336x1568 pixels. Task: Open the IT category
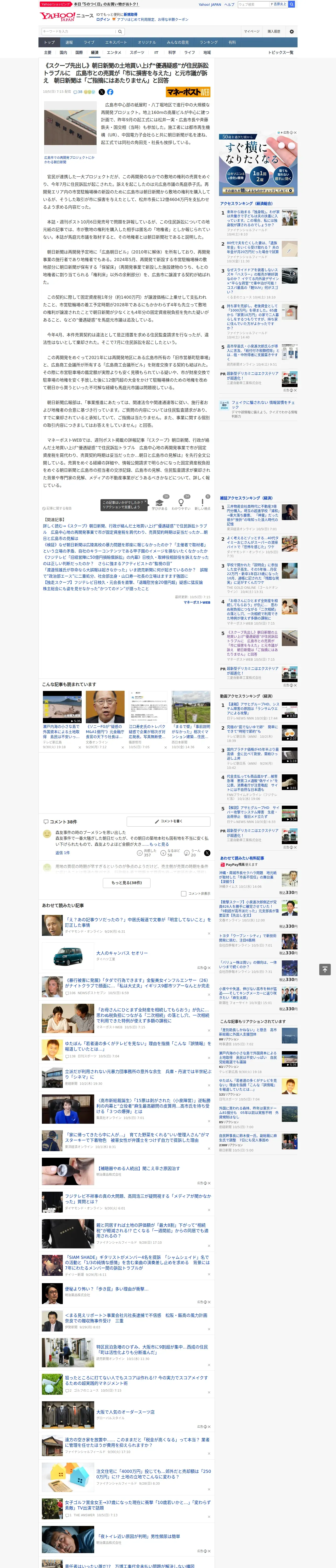click(156, 52)
